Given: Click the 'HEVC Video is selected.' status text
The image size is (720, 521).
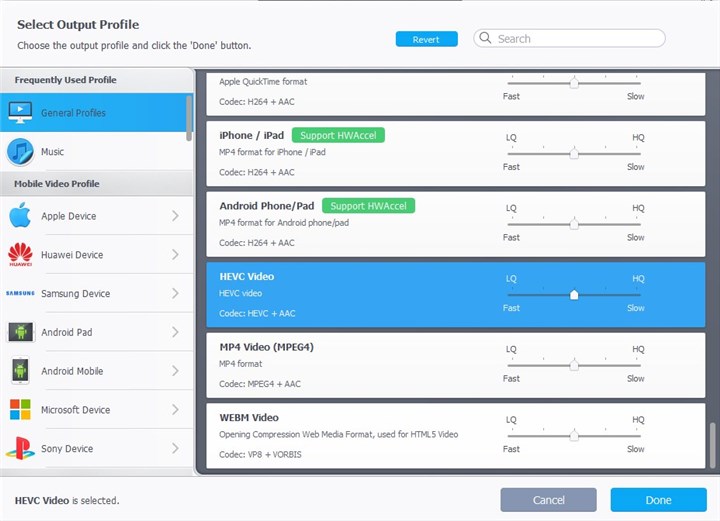Looking at the screenshot, I should pos(67,500).
